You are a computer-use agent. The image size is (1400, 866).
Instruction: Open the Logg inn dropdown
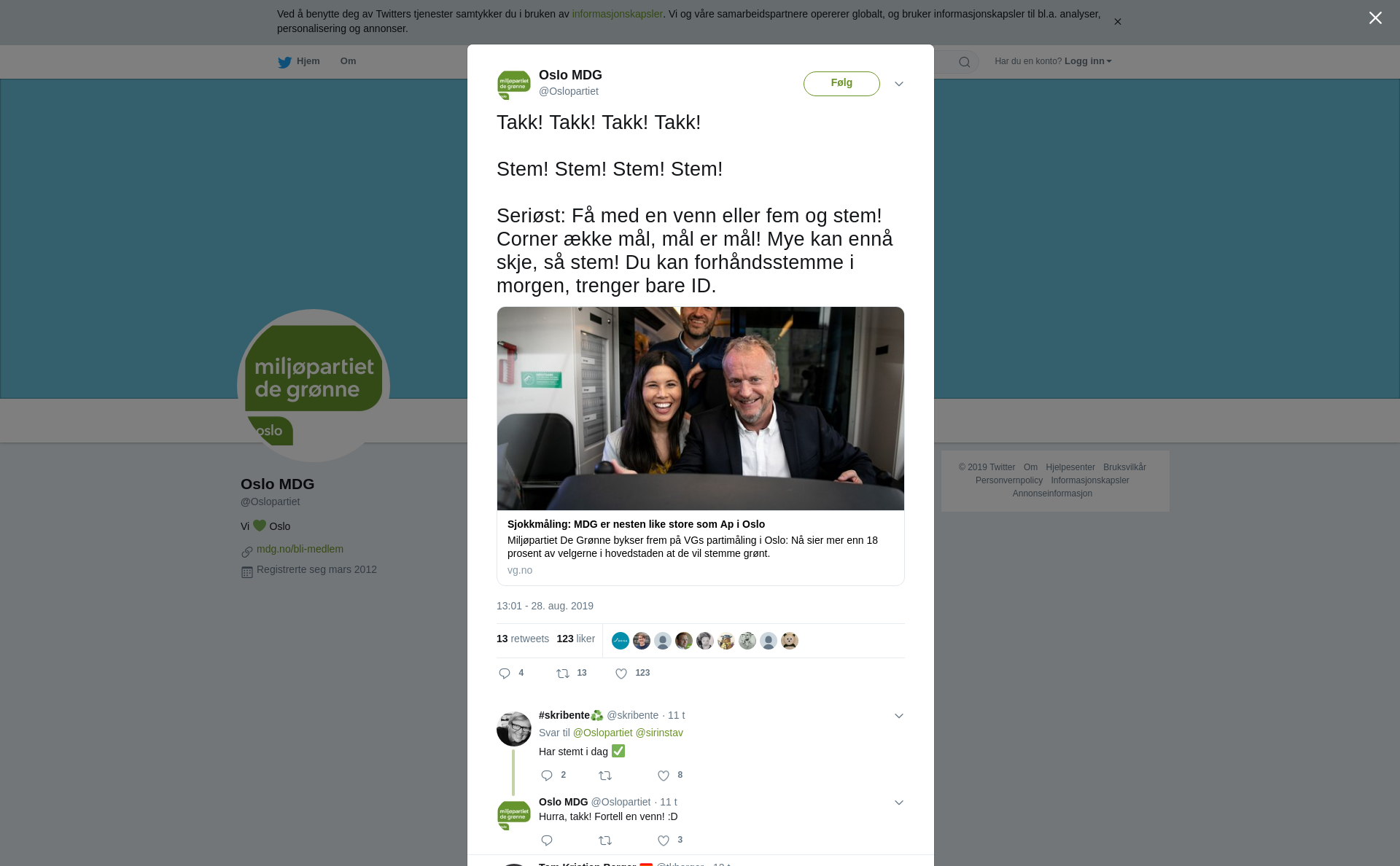[1088, 61]
